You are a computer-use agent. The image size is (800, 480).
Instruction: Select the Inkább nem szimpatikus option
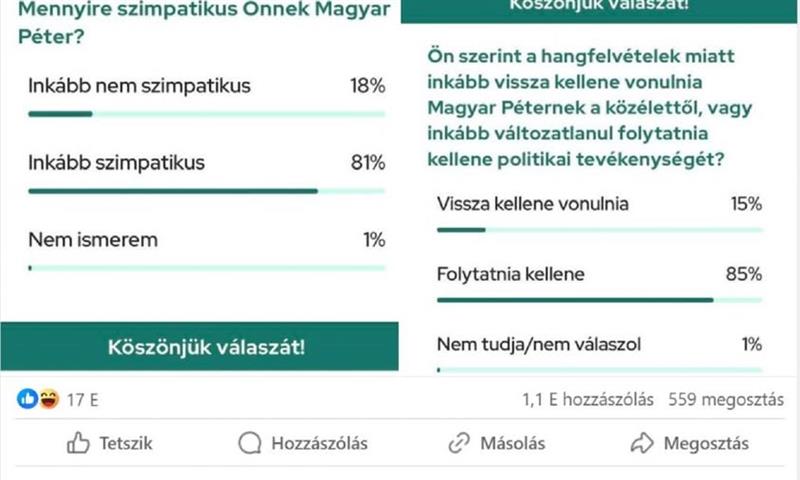click(139, 86)
